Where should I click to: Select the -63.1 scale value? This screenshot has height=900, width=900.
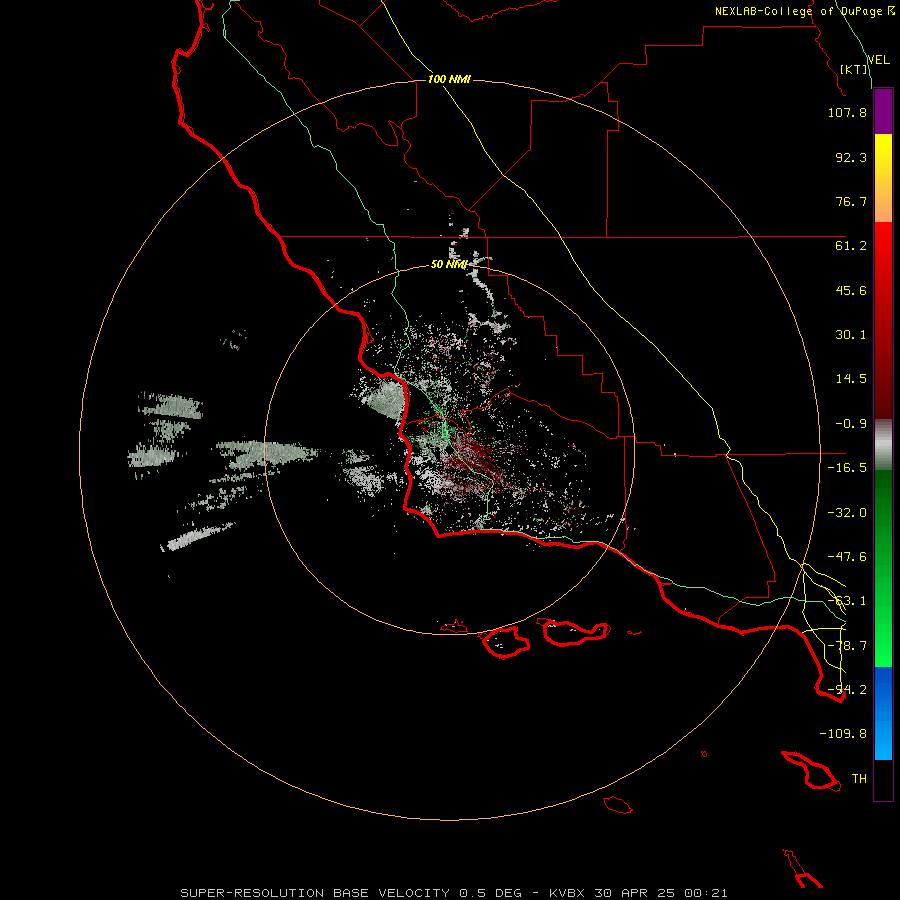847,601
